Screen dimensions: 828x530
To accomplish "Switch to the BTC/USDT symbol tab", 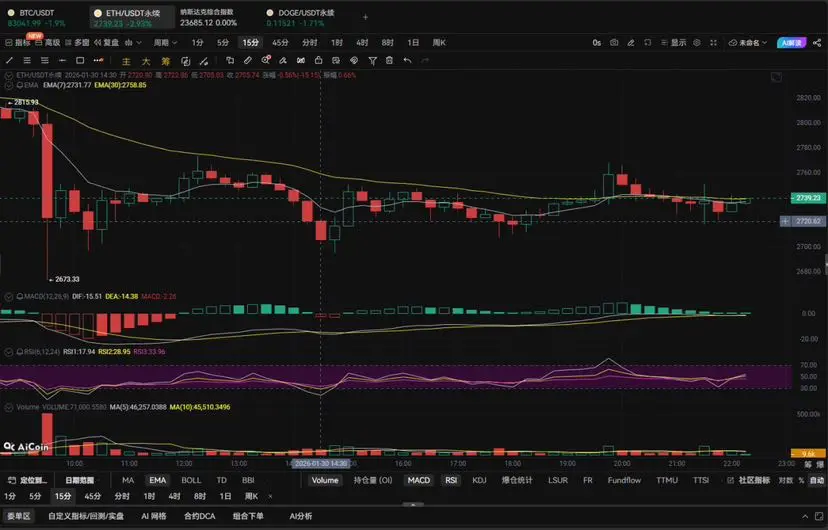I will pyautogui.click(x=36, y=17).
